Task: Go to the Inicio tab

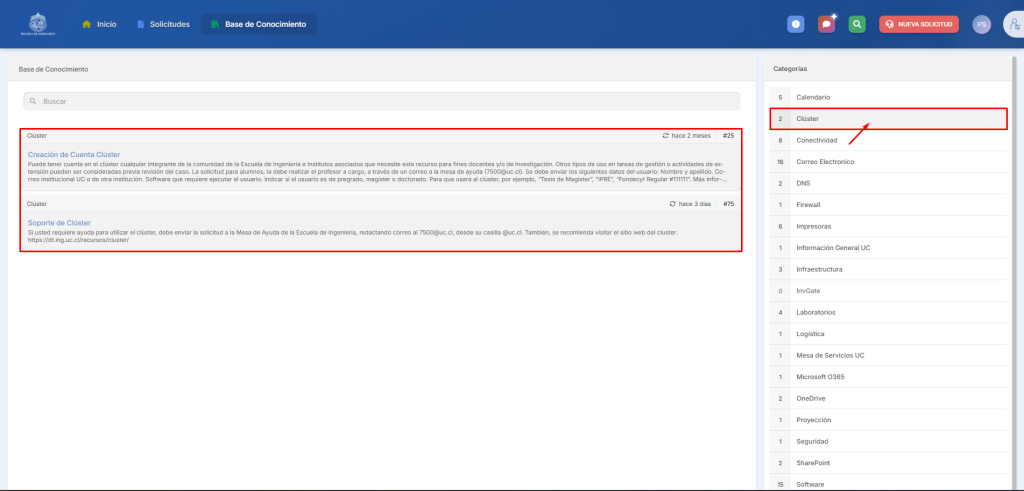Action: [98, 24]
